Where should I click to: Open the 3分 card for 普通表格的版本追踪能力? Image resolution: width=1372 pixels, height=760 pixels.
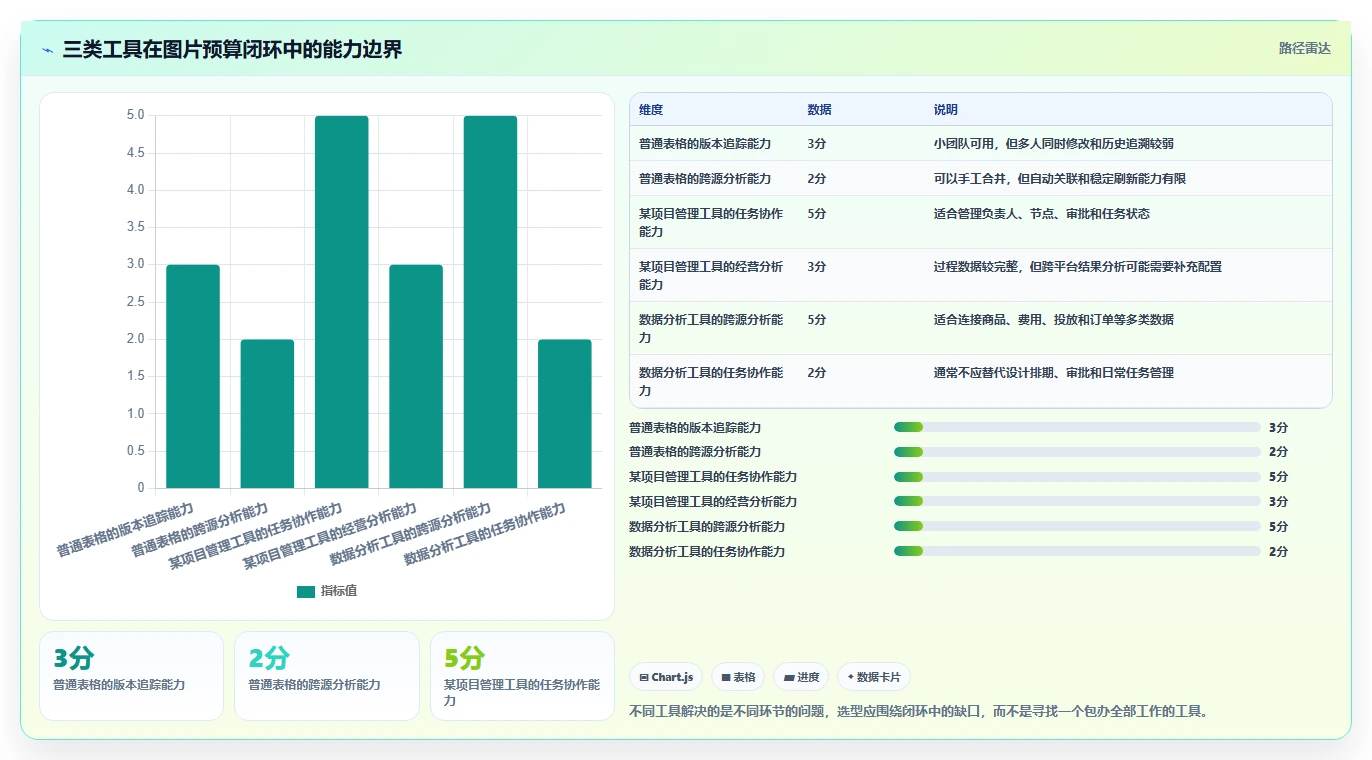point(131,676)
